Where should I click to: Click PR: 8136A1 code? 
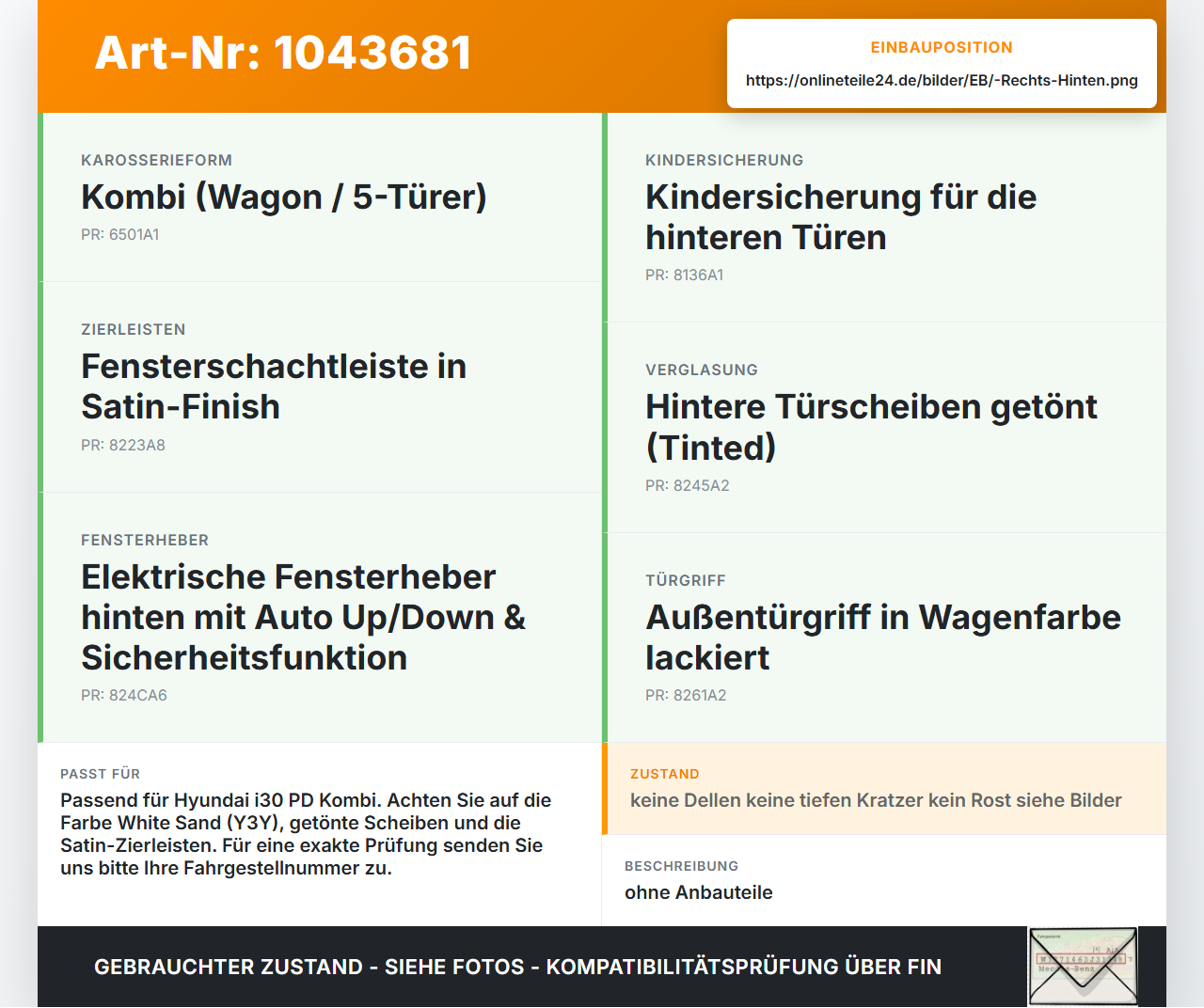[685, 275]
